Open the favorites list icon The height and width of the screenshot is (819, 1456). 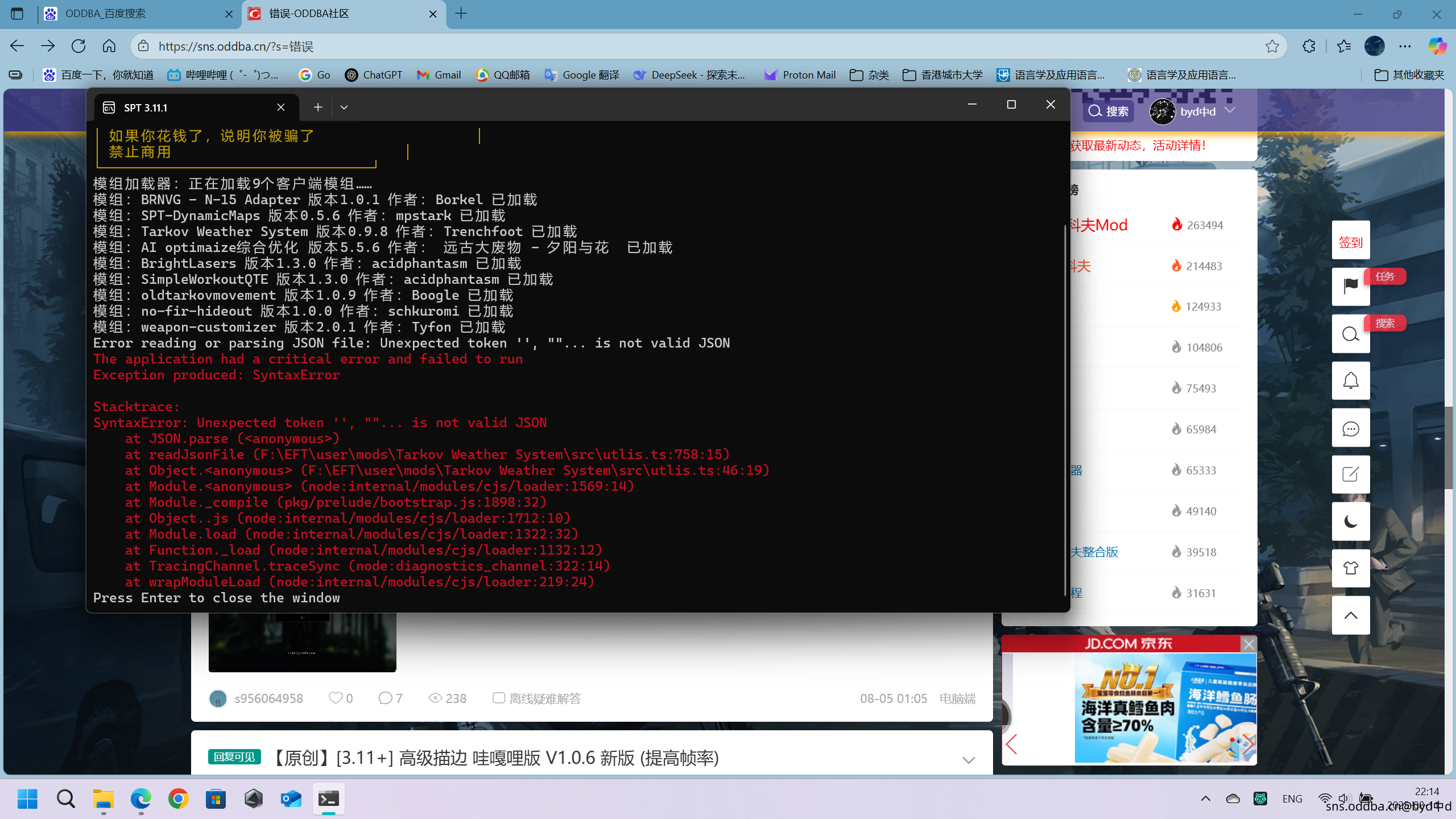tap(1344, 46)
